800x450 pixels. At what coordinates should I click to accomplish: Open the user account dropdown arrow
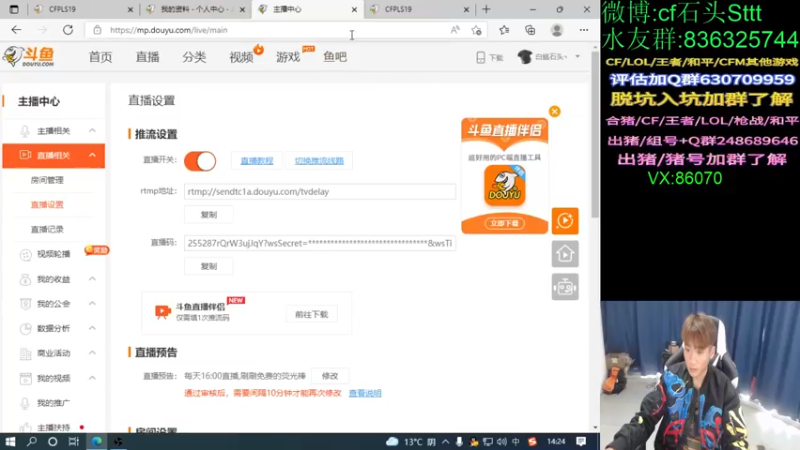578,57
